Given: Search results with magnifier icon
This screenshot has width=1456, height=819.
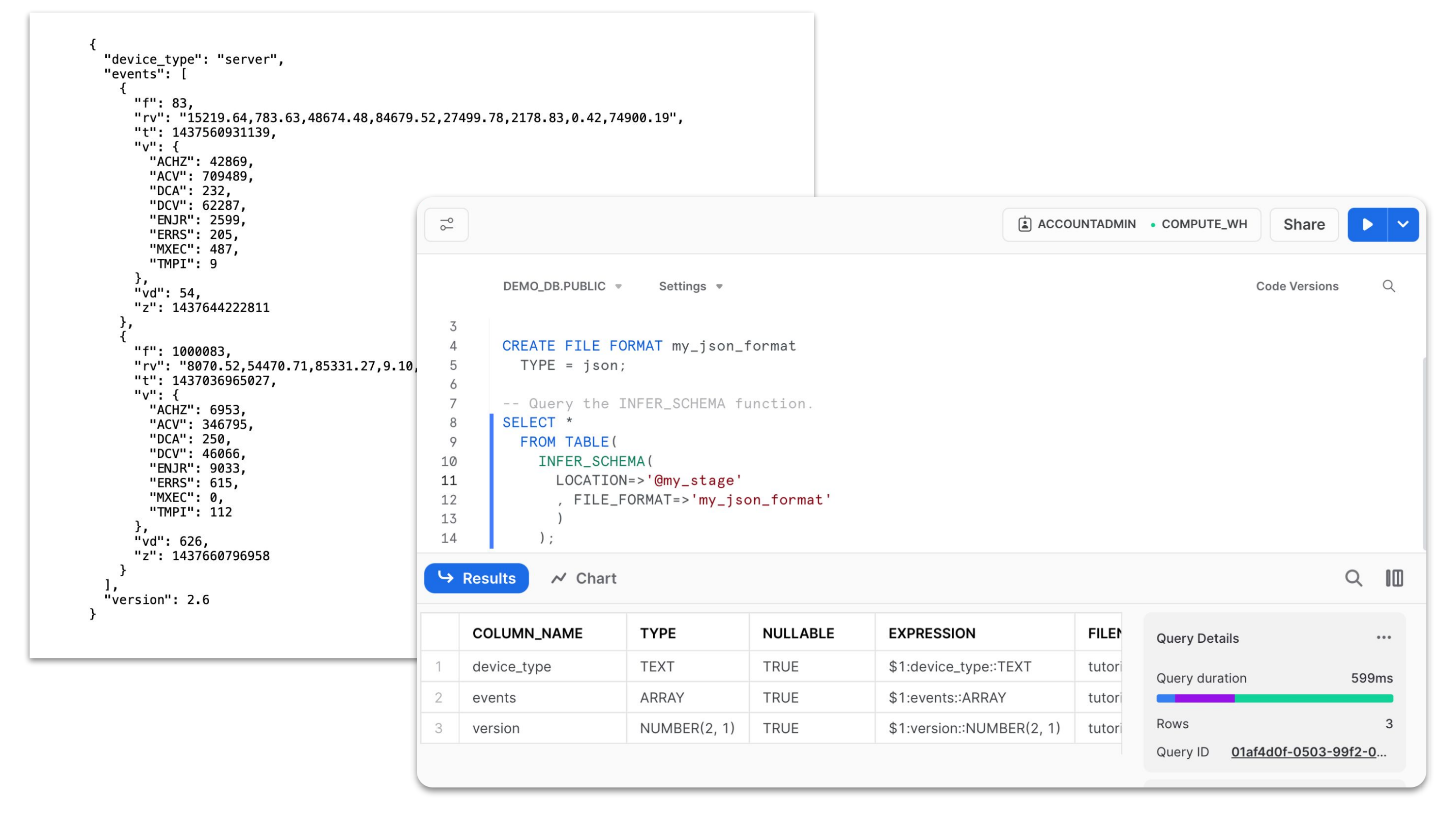Looking at the screenshot, I should coord(1353,578).
